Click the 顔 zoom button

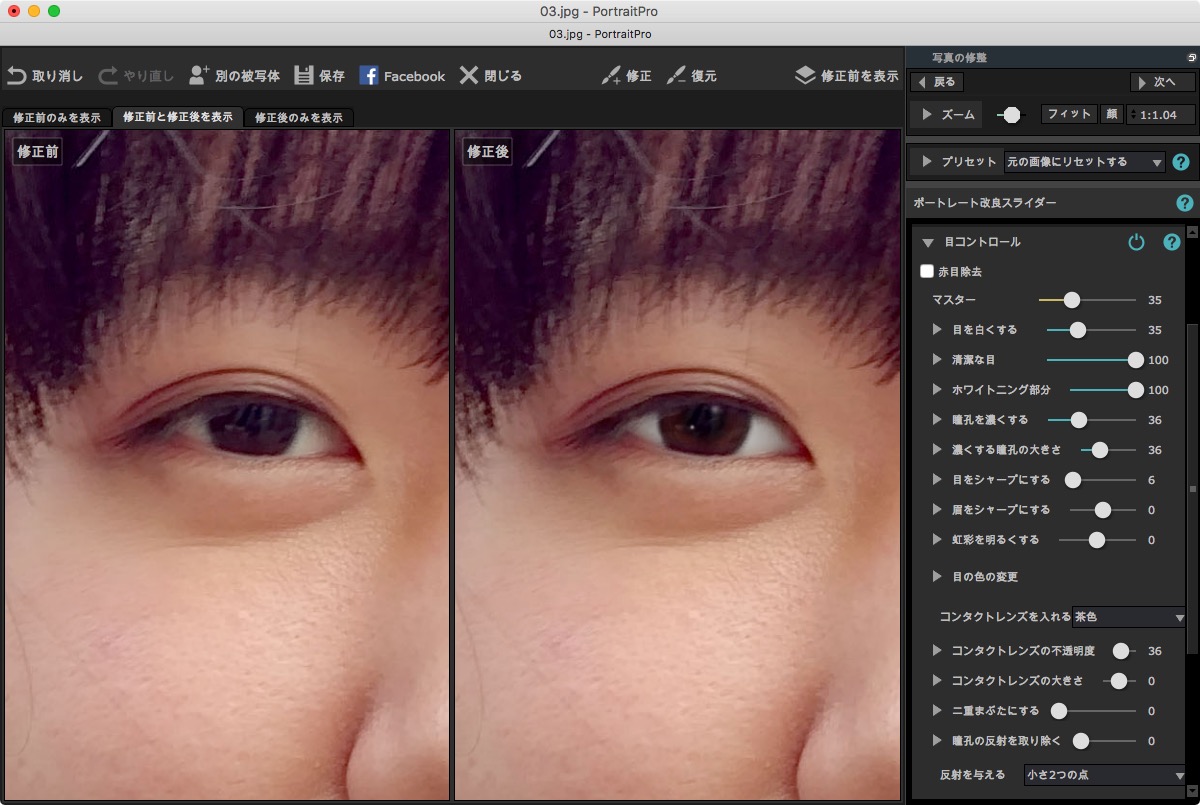tap(1111, 114)
